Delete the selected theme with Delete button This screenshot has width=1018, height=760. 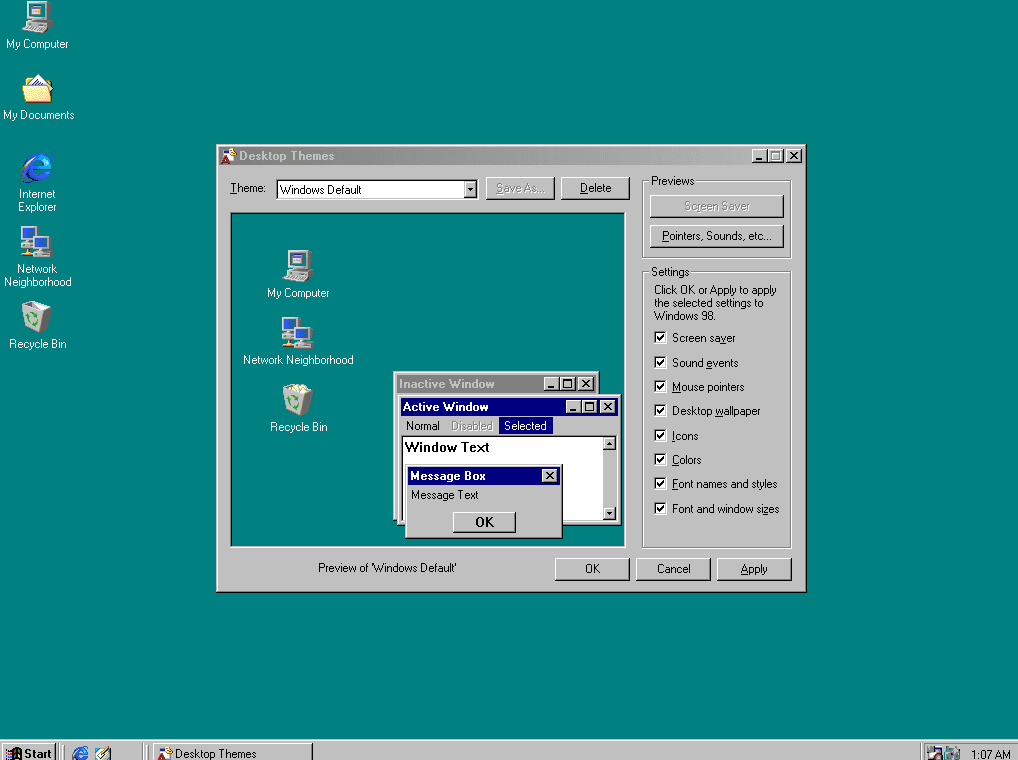click(595, 188)
